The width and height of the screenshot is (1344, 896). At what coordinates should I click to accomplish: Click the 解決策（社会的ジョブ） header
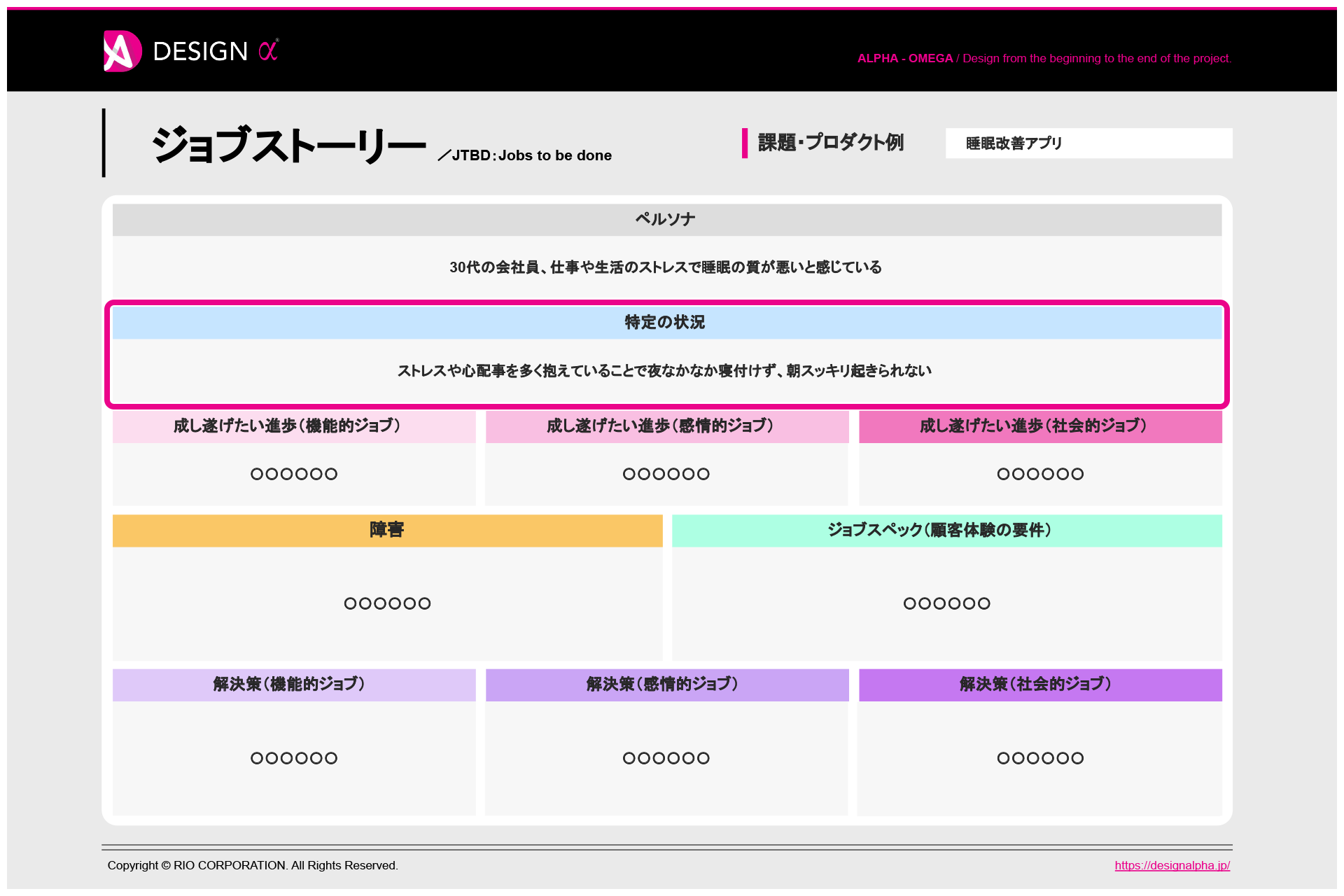coord(1040,685)
